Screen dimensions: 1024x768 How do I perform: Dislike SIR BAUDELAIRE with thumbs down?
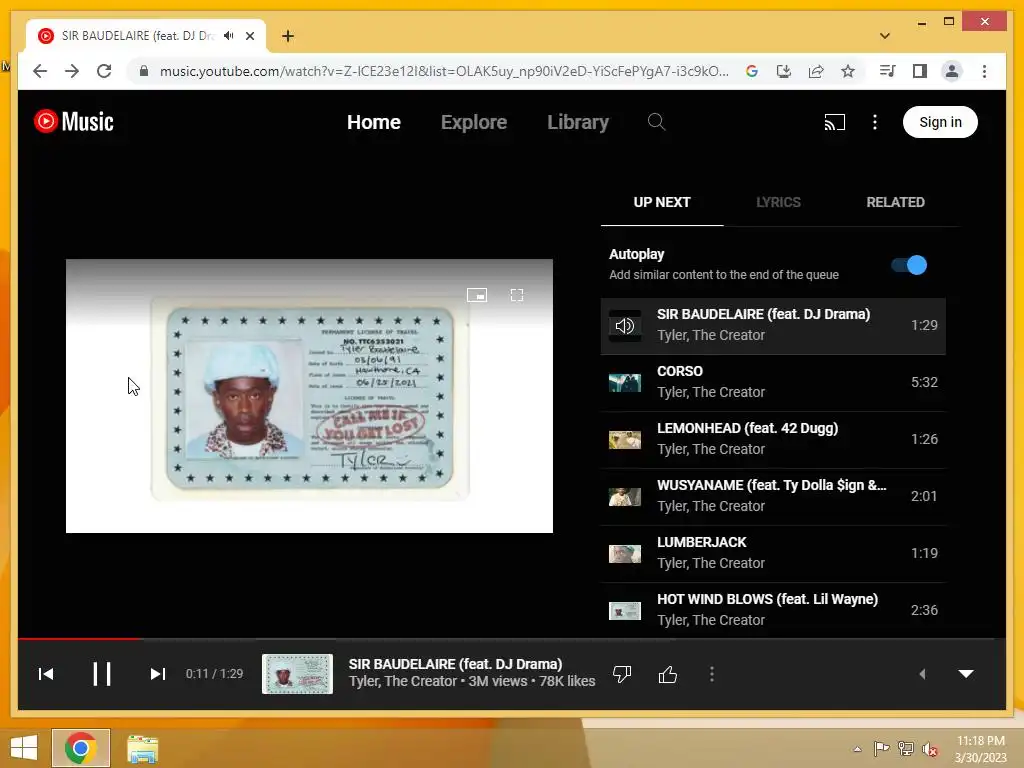coord(622,674)
